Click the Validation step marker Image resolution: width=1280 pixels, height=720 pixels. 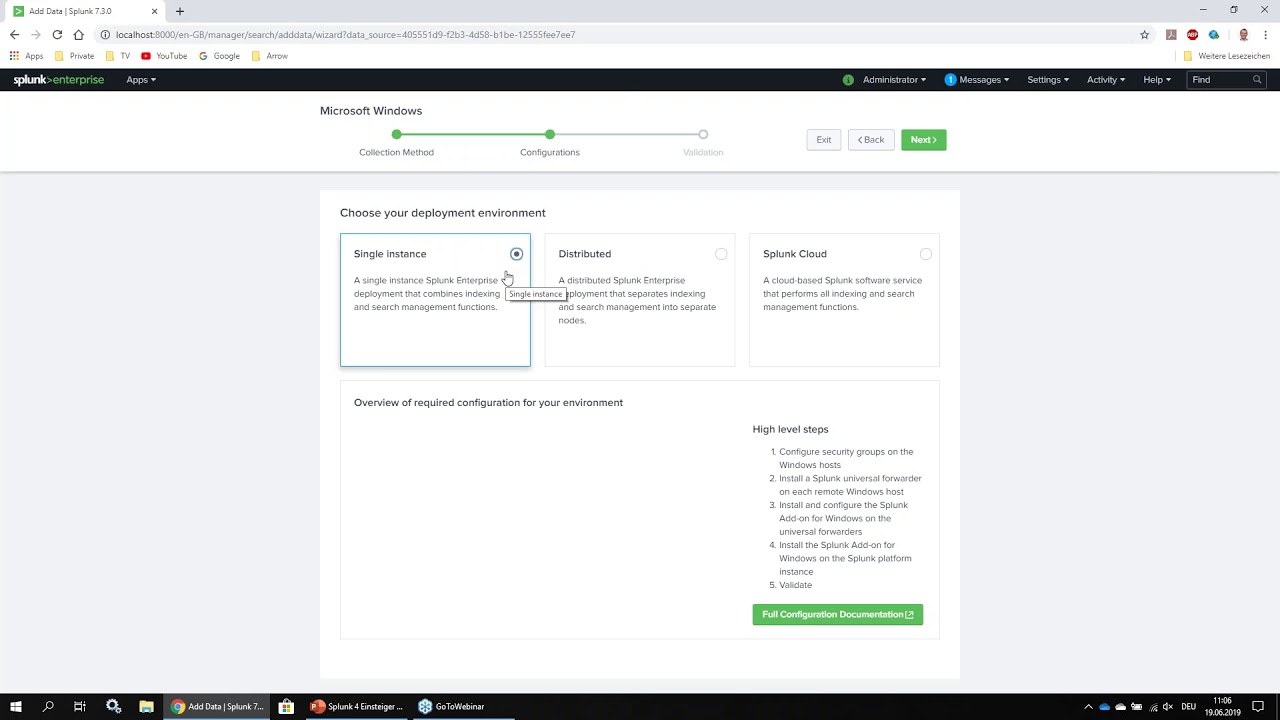point(703,134)
